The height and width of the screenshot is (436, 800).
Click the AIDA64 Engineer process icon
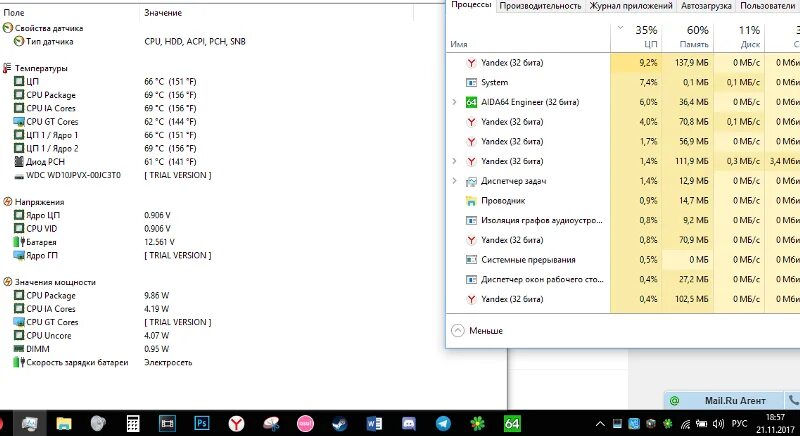pos(471,102)
